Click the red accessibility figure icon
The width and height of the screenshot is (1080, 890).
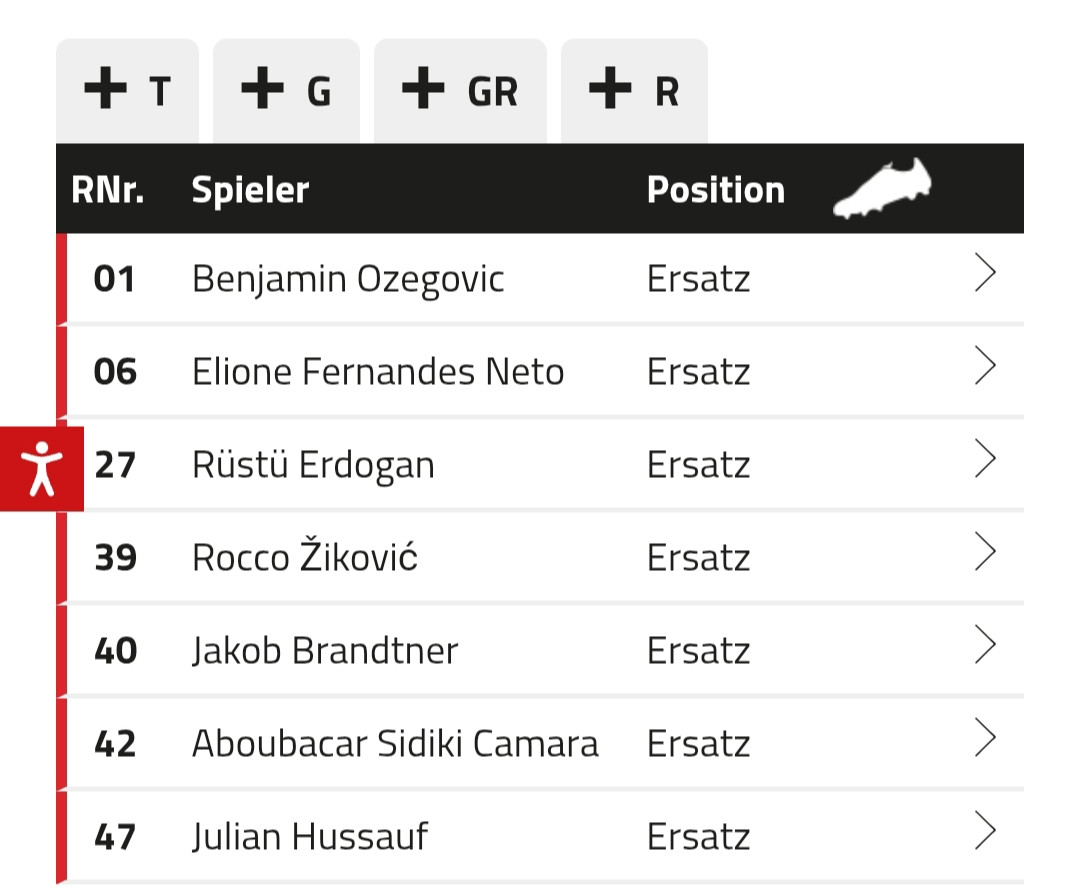point(41,468)
